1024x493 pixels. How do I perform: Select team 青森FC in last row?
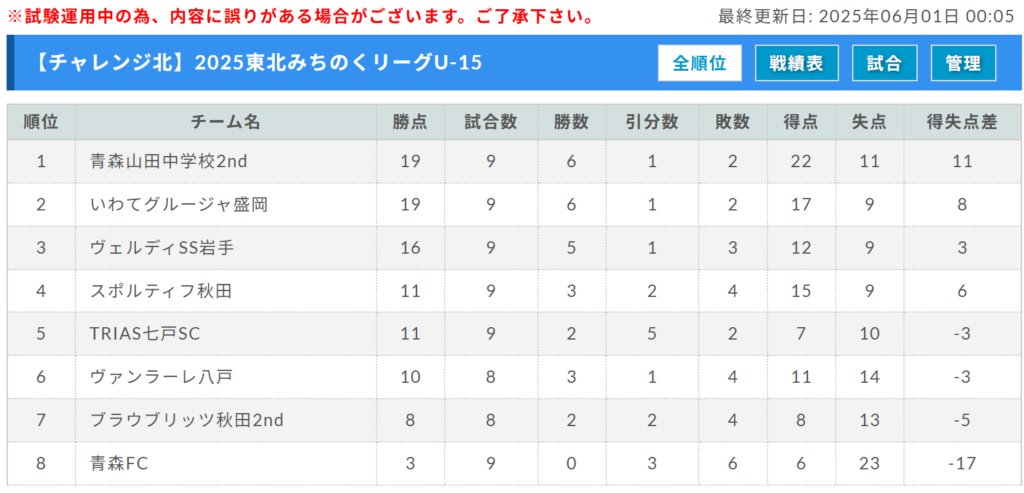click(x=120, y=463)
